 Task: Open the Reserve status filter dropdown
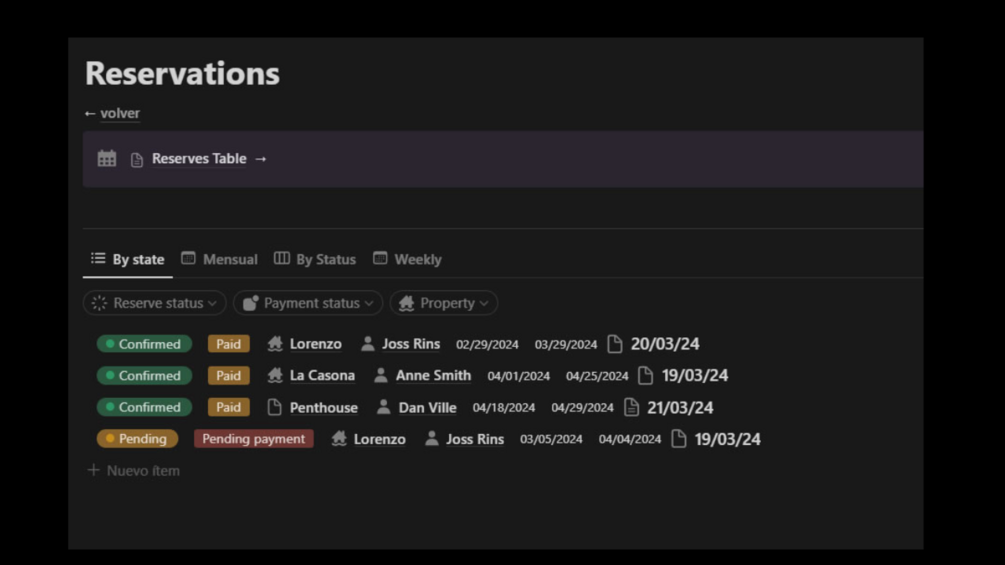coord(154,303)
